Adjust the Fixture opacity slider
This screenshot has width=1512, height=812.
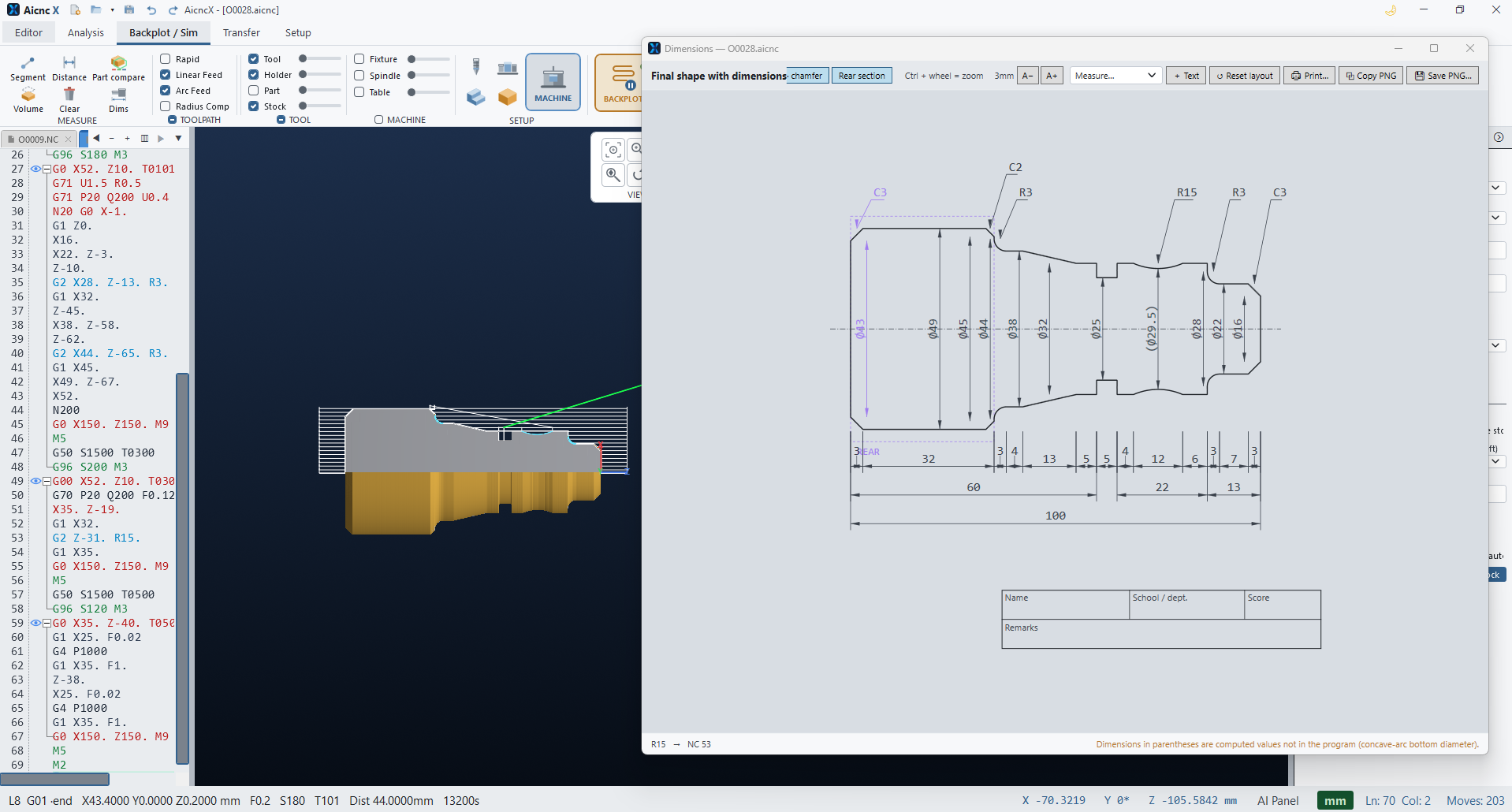(x=429, y=59)
